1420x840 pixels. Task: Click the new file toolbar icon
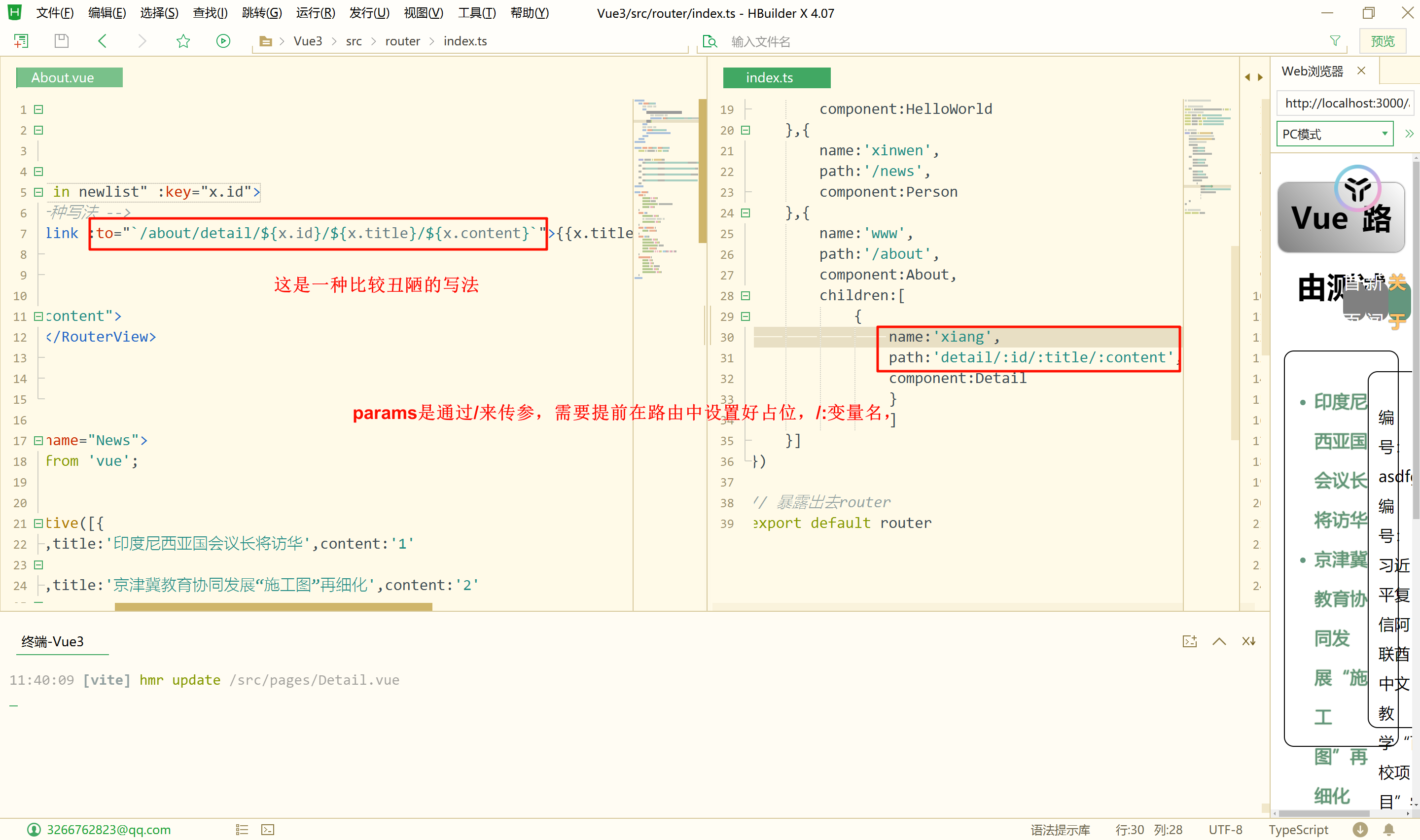pos(21,41)
